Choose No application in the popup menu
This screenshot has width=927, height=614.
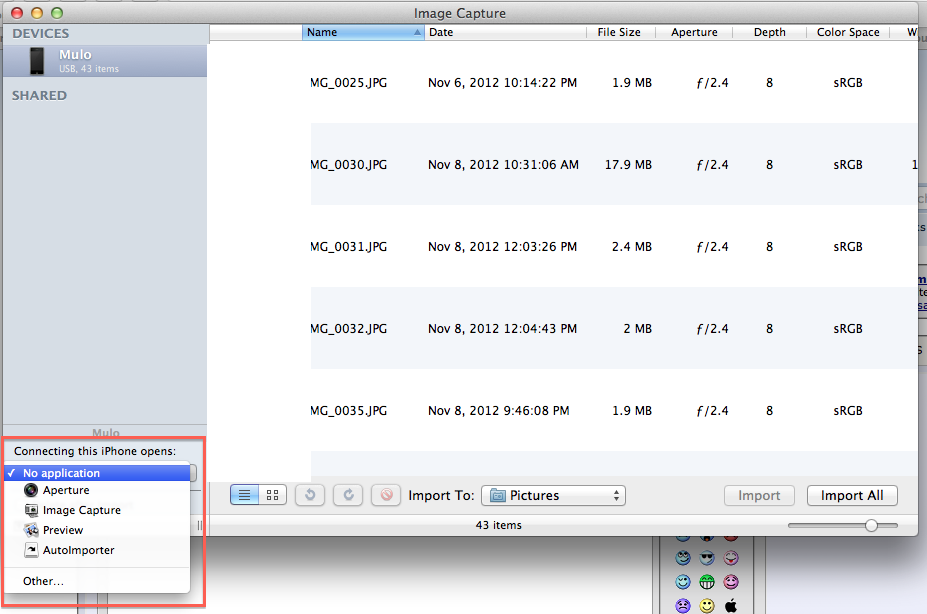[x=98, y=473]
